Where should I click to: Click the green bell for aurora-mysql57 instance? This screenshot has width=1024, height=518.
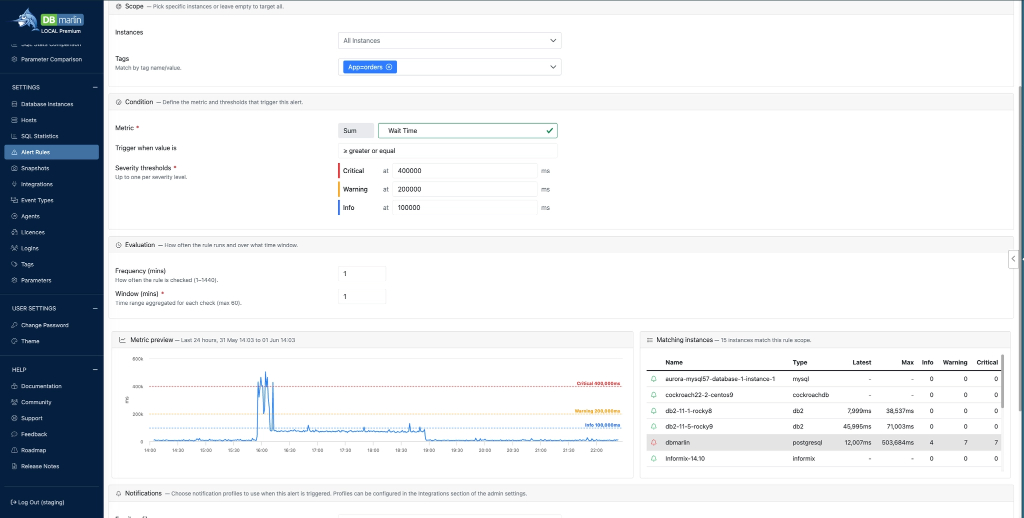coord(653,379)
